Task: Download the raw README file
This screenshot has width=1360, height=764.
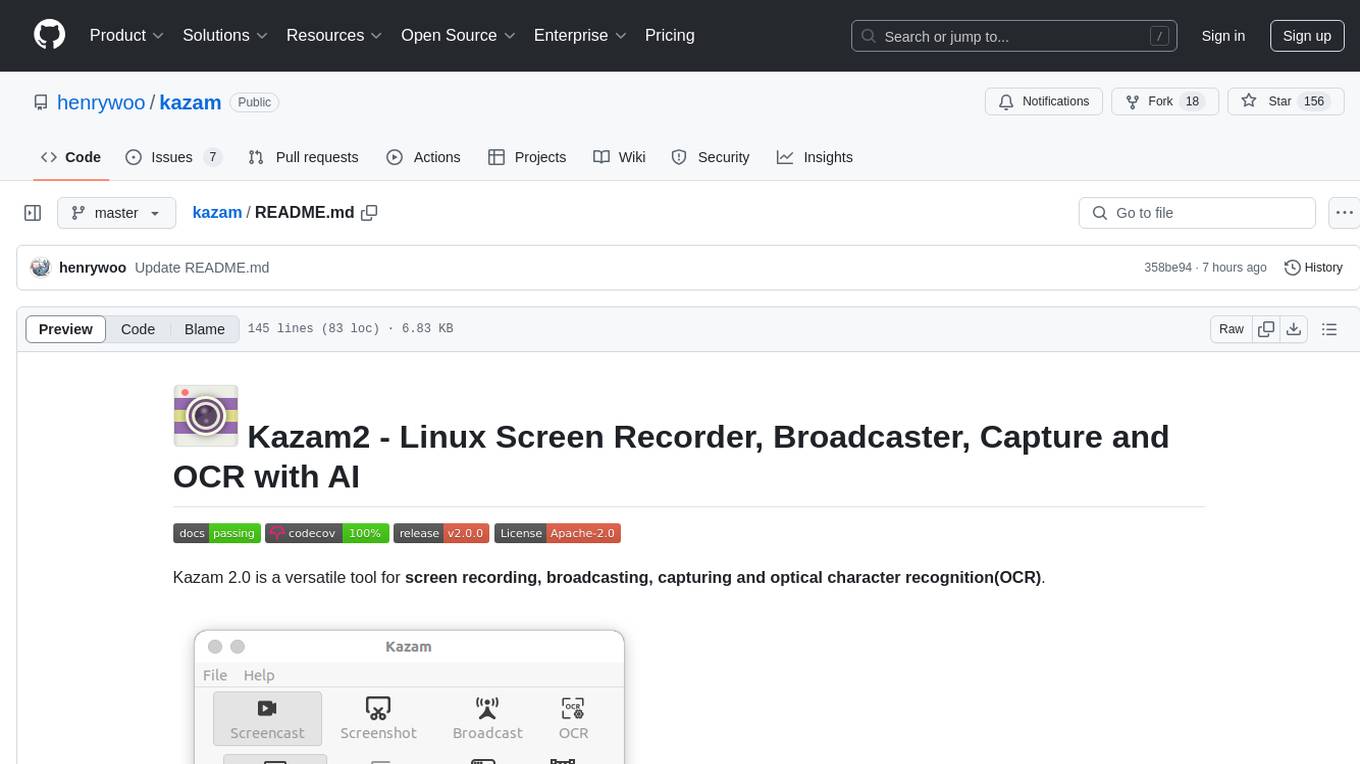Action: click(x=1294, y=329)
